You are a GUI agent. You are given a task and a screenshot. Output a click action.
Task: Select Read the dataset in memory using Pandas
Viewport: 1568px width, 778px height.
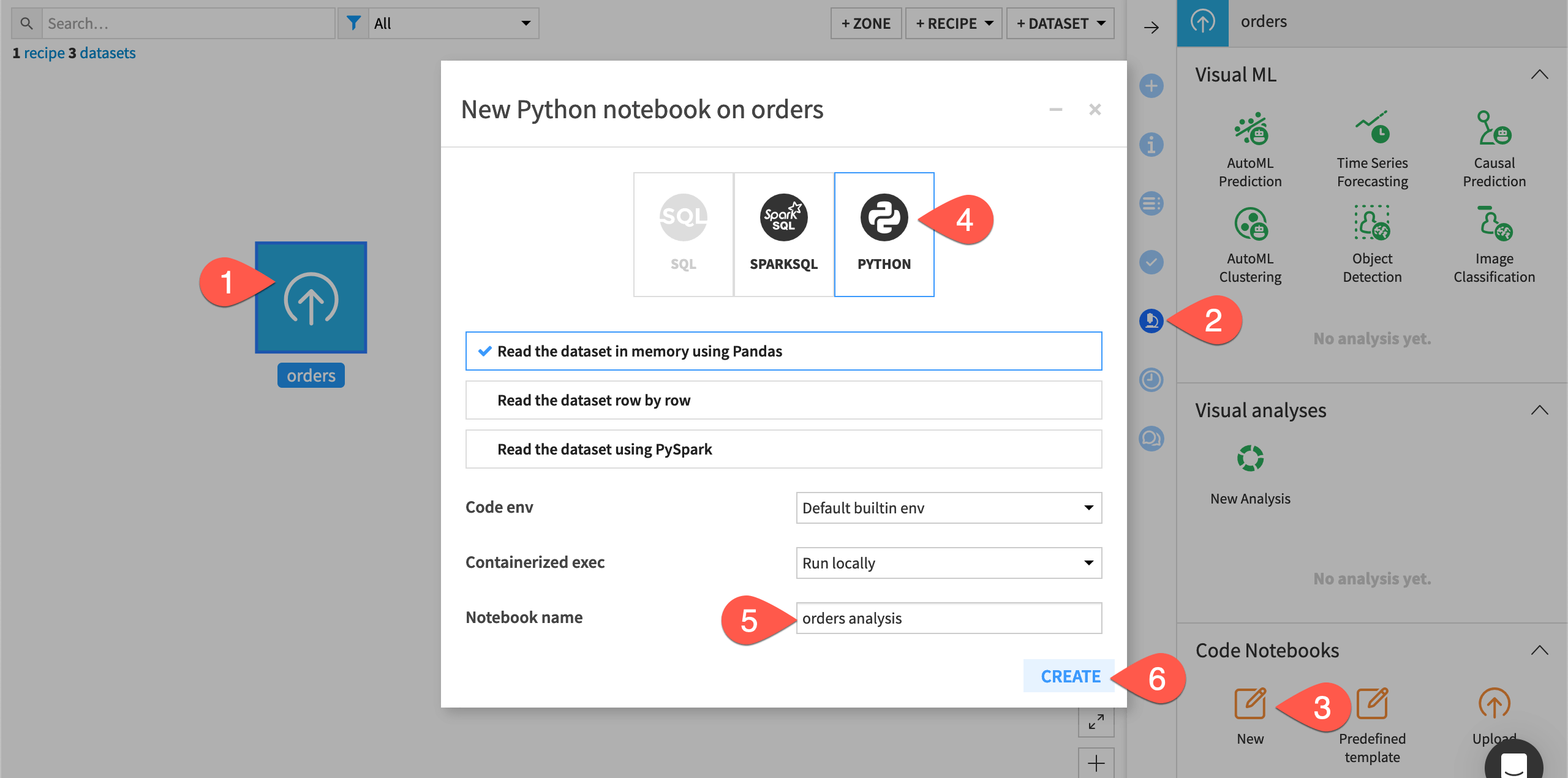point(783,350)
